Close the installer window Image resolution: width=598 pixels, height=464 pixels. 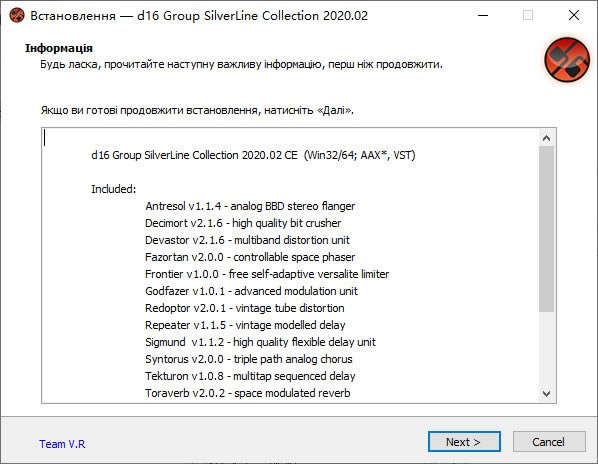(x=574, y=15)
